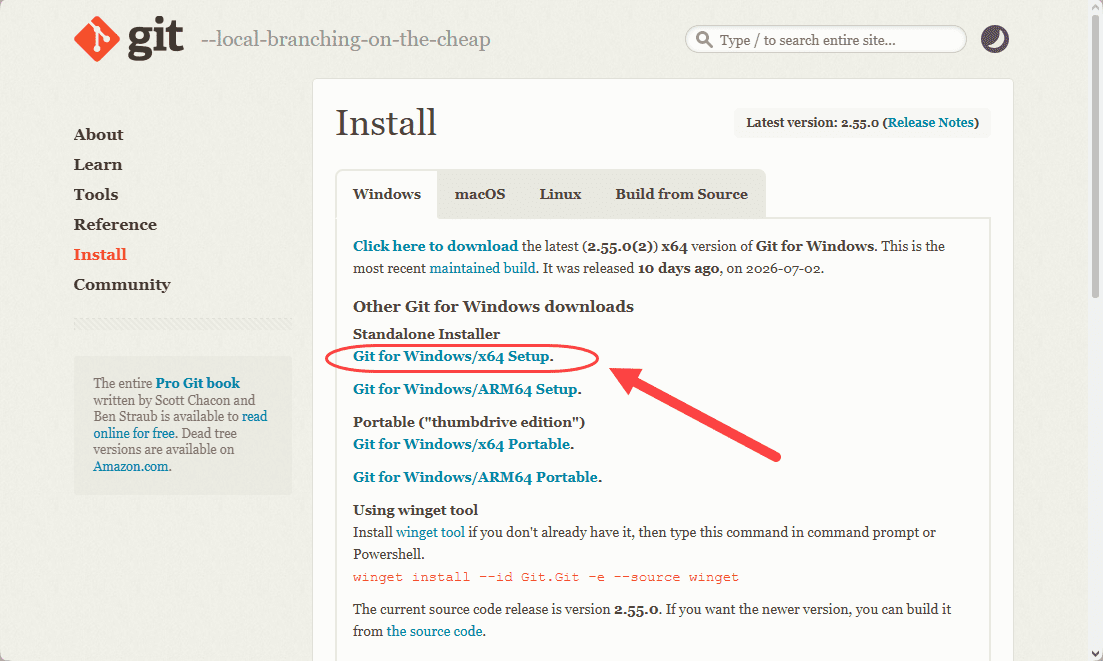
Task: Click the orange Git logo icon
Action: (x=96, y=39)
